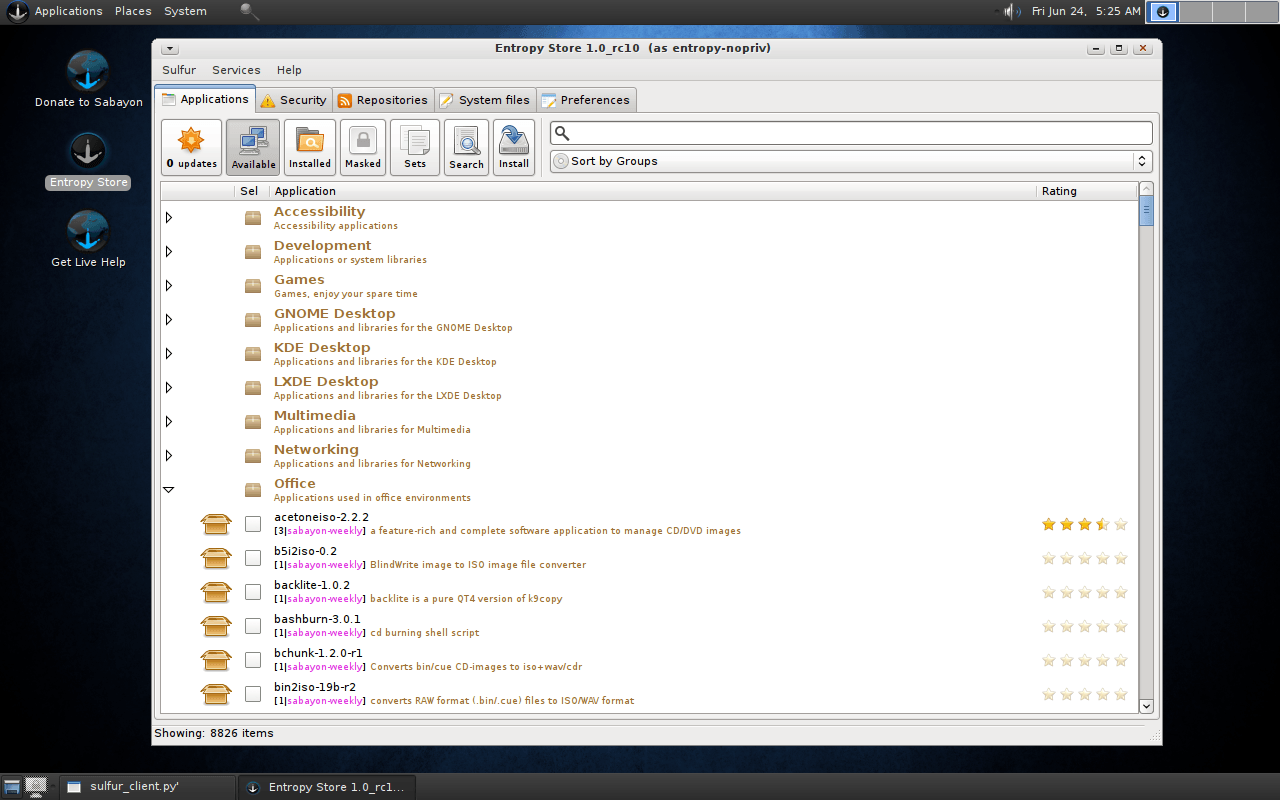
Task: Expand the GNOME Desktop group
Action: [x=168, y=319]
